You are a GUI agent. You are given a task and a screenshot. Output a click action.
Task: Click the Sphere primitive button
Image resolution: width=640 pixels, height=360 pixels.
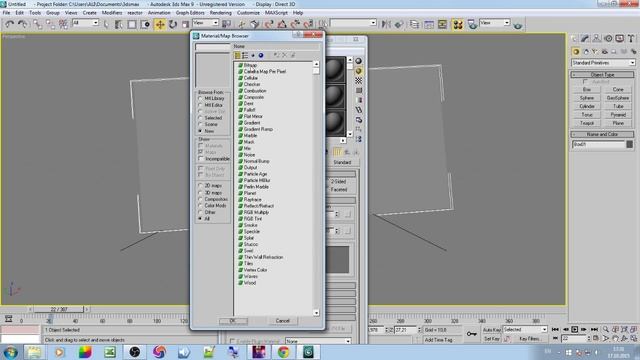(x=587, y=98)
